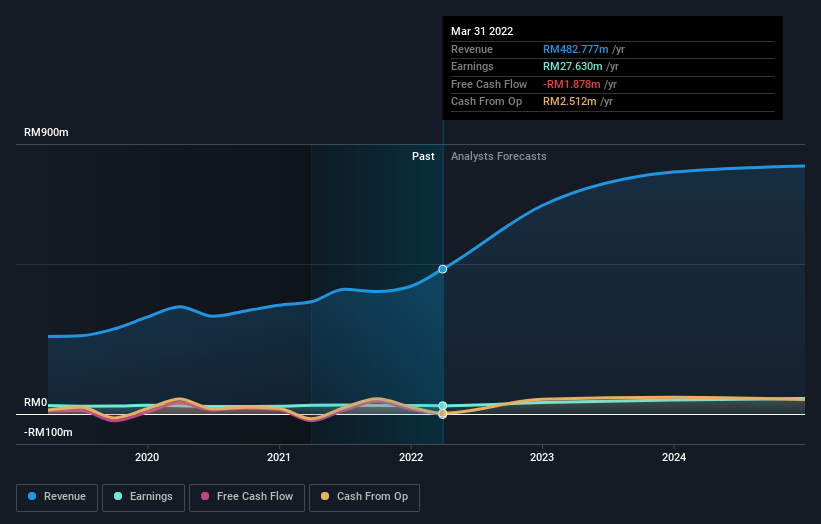
Task: Toggle the Cash From Op legend button
Action: (x=364, y=497)
